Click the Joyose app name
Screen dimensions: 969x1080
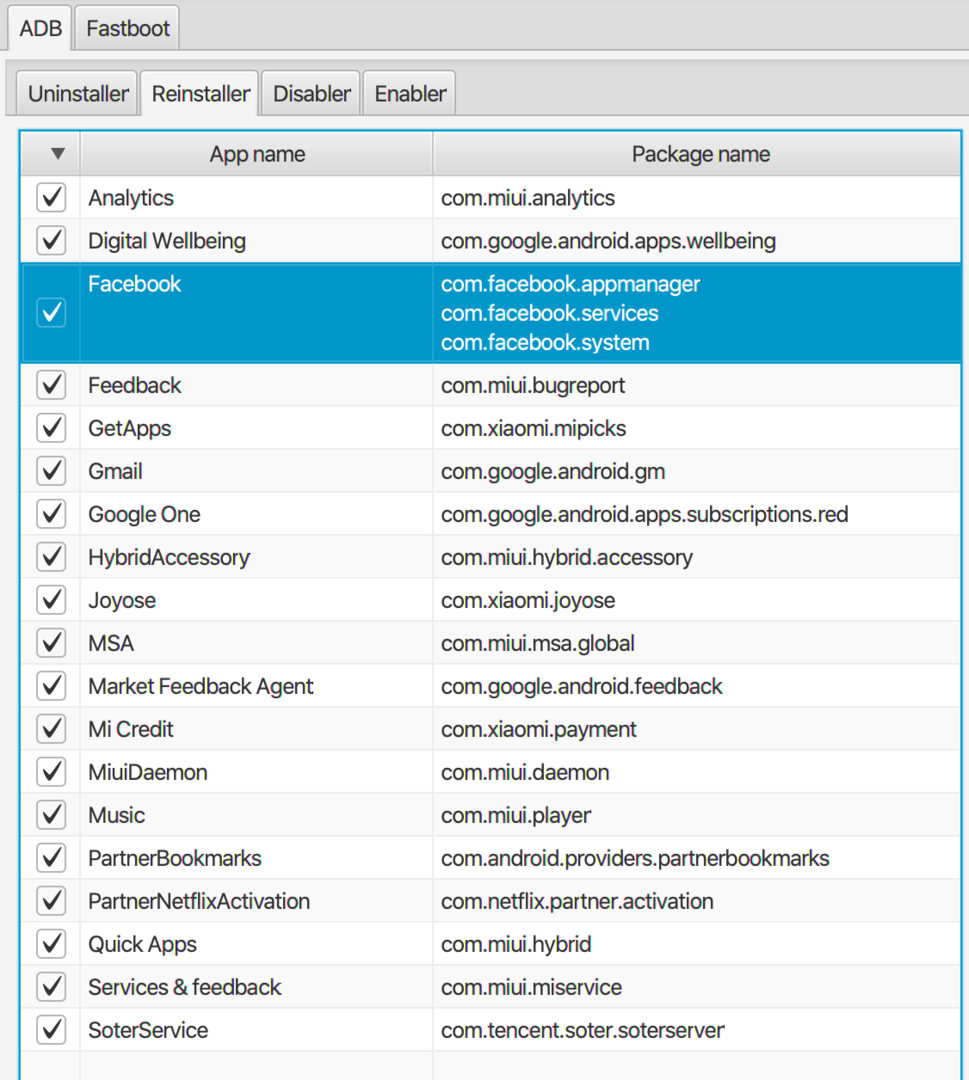click(122, 601)
